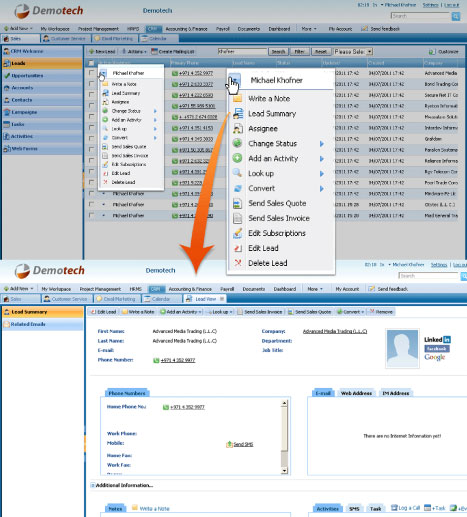The width and height of the screenshot is (467, 517).
Task: Click the Filter button
Action: 299,52
